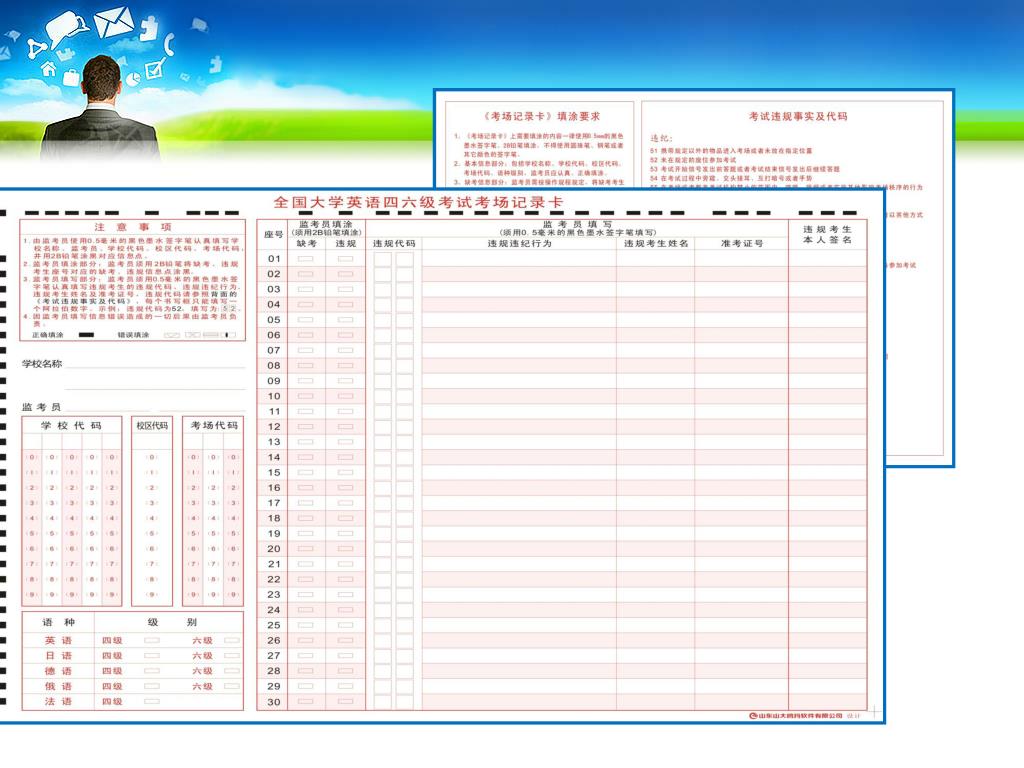This screenshot has height=768, width=1024.
Task: Click the 语种 table header
Action: click(58, 622)
